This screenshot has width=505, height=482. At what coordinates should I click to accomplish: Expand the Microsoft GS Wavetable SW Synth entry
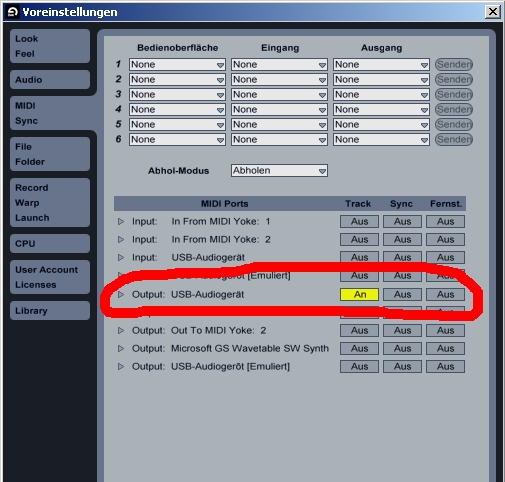121,349
